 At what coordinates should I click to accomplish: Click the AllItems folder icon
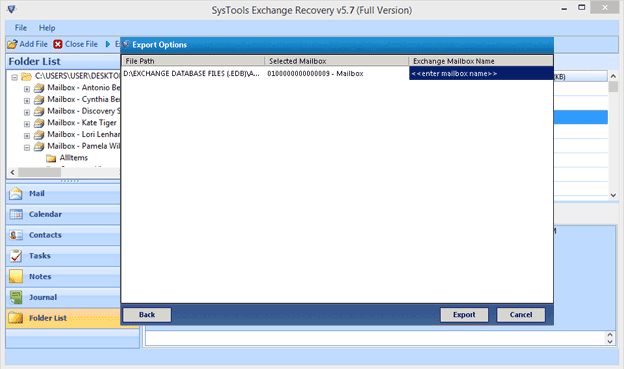click(x=51, y=158)
